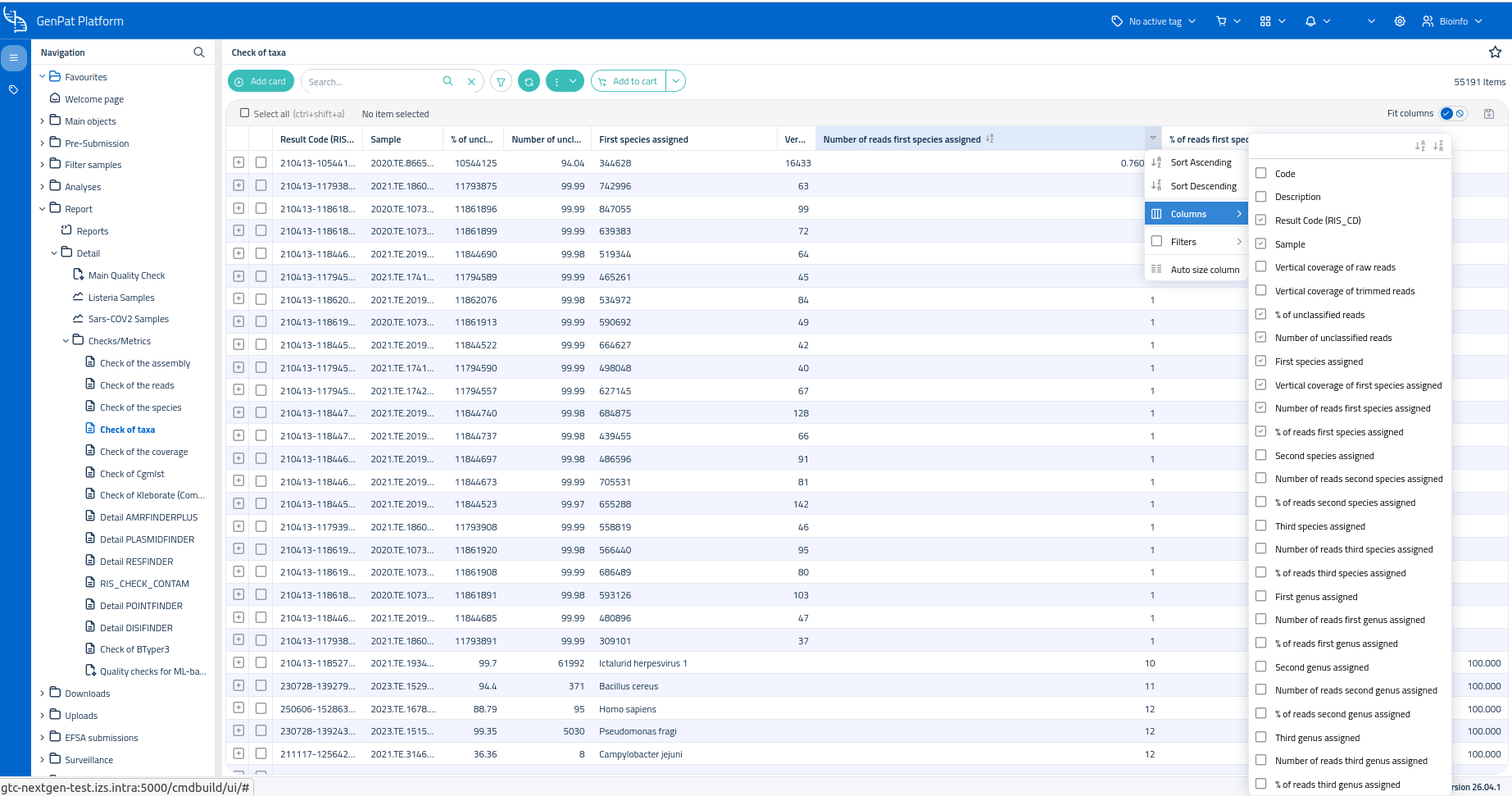Open the notifications bell icon
The height and width of the screenshot is (796, 1512).
(1310, 21)
